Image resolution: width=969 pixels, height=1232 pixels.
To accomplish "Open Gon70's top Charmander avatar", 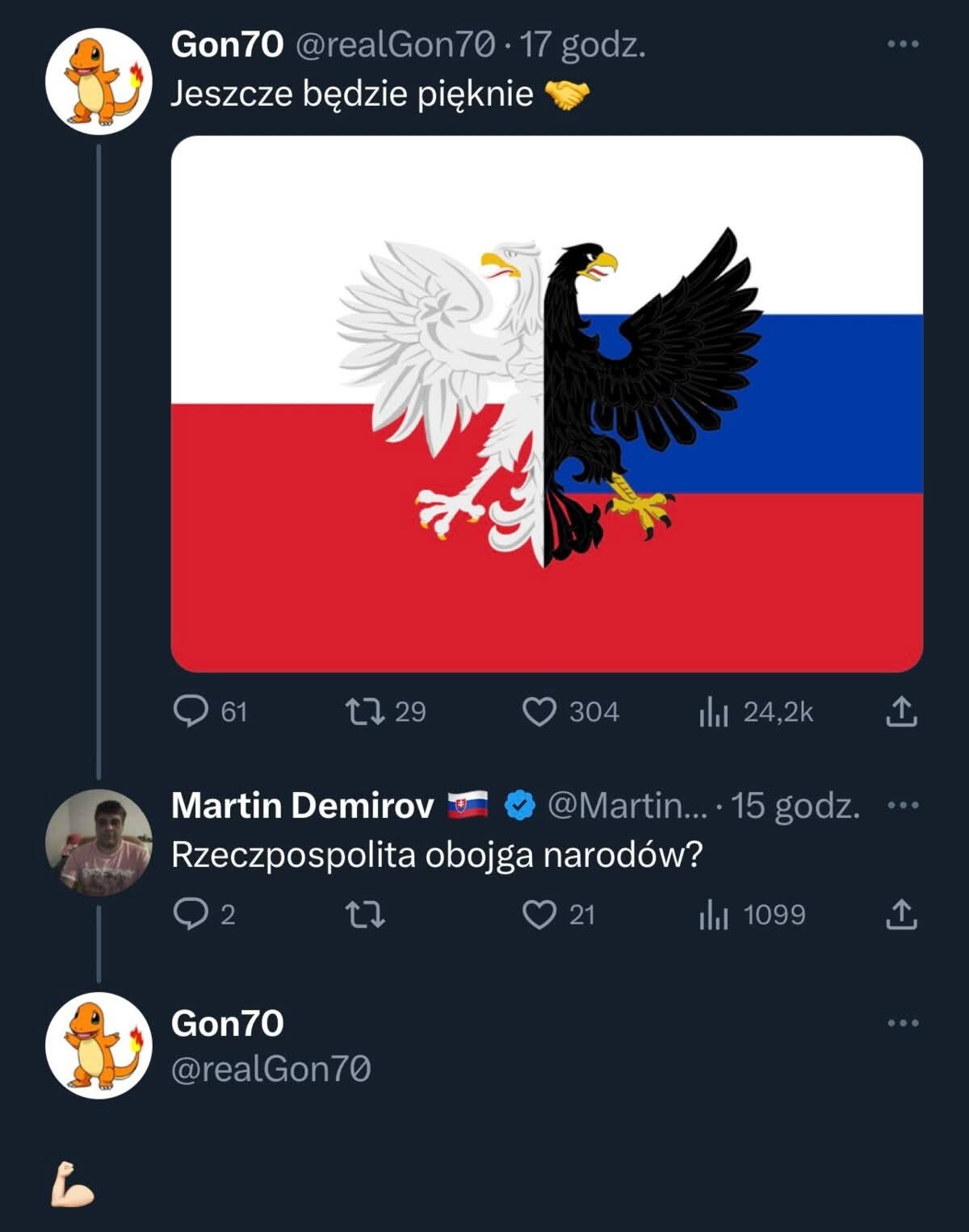I will 99,82.
